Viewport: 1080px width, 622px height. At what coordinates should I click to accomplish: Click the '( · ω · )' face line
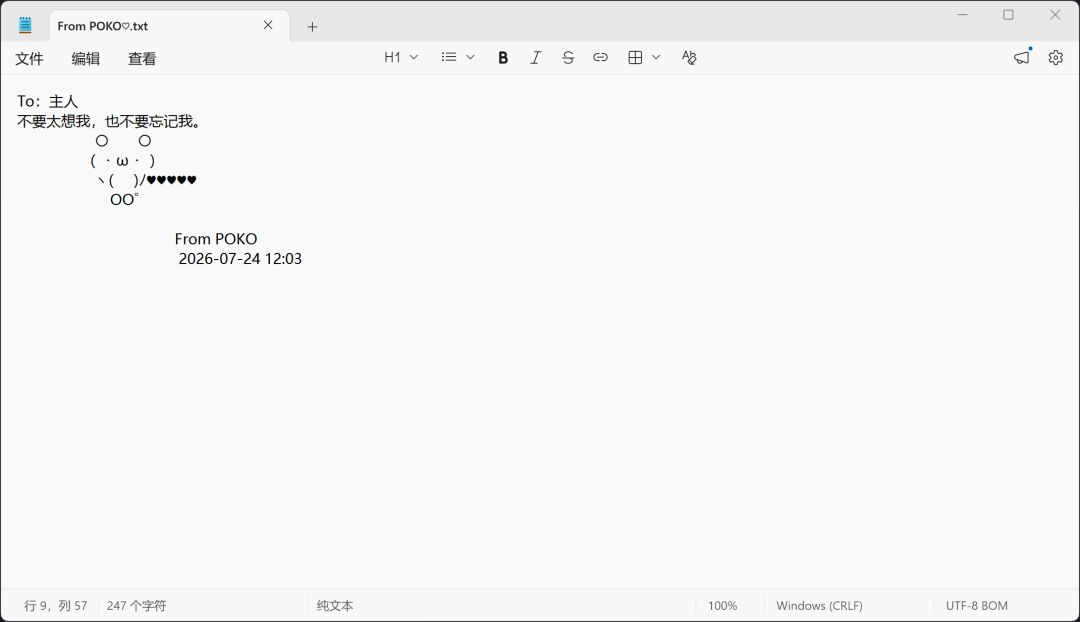(123, 160)
